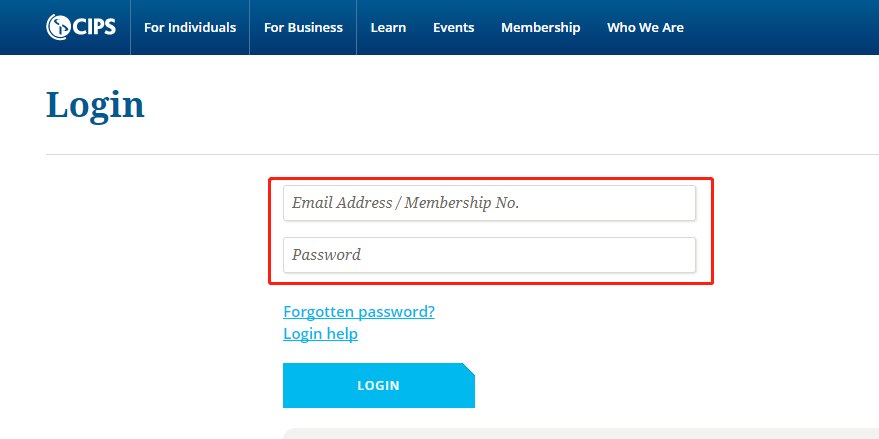The image size is (879, 439).
Task: Click the large Login page heading
Action: click(95, 105)
